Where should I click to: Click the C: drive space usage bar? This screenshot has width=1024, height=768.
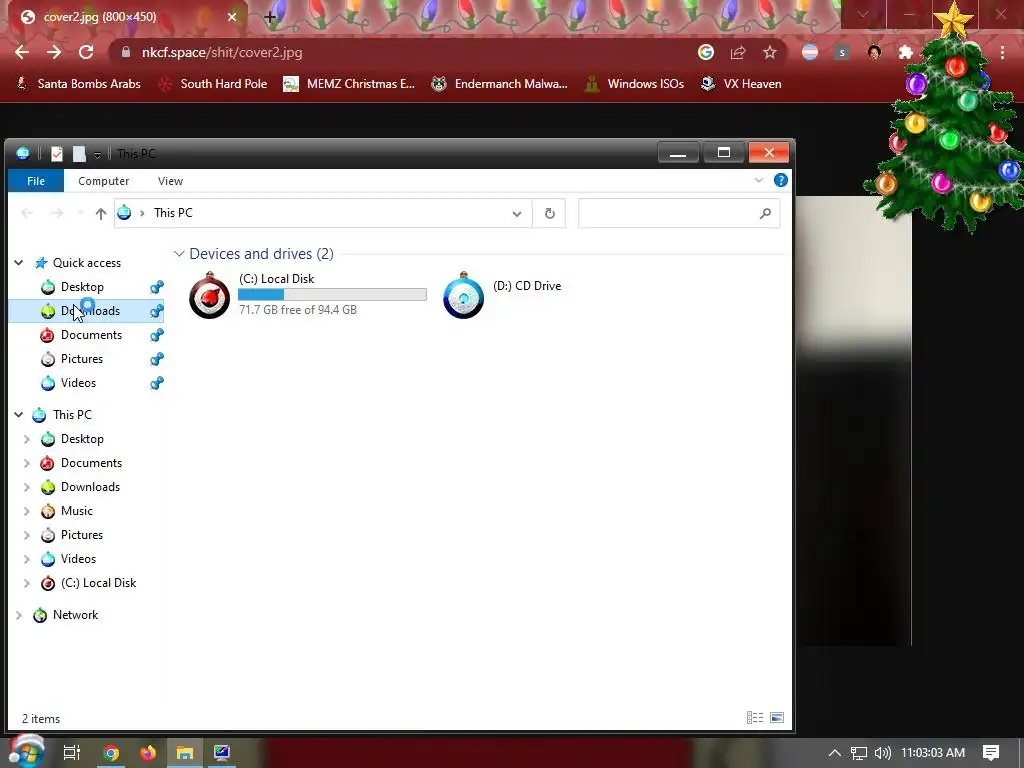click(332, 295)
